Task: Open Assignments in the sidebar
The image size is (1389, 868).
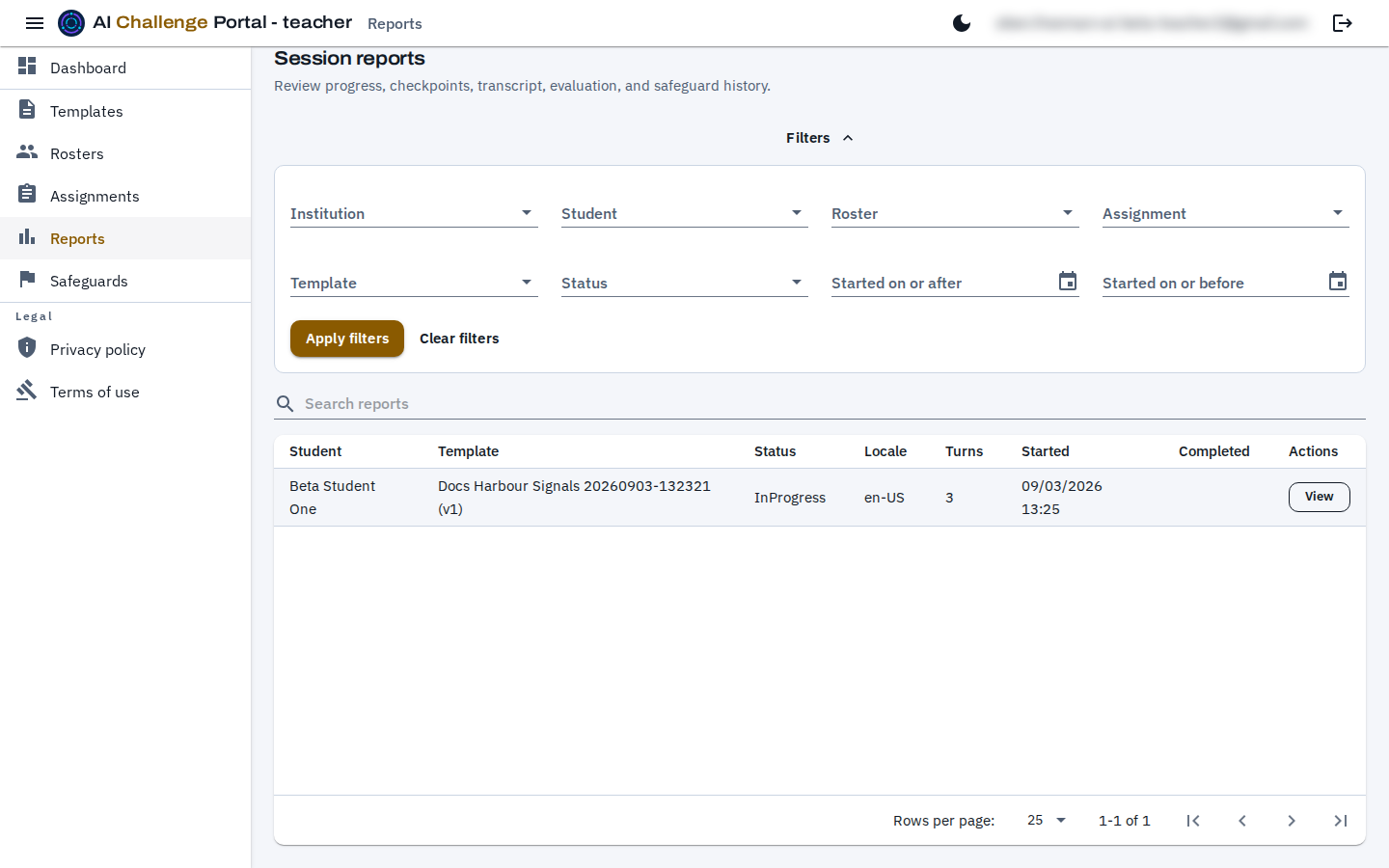Action: click(125, 196)
